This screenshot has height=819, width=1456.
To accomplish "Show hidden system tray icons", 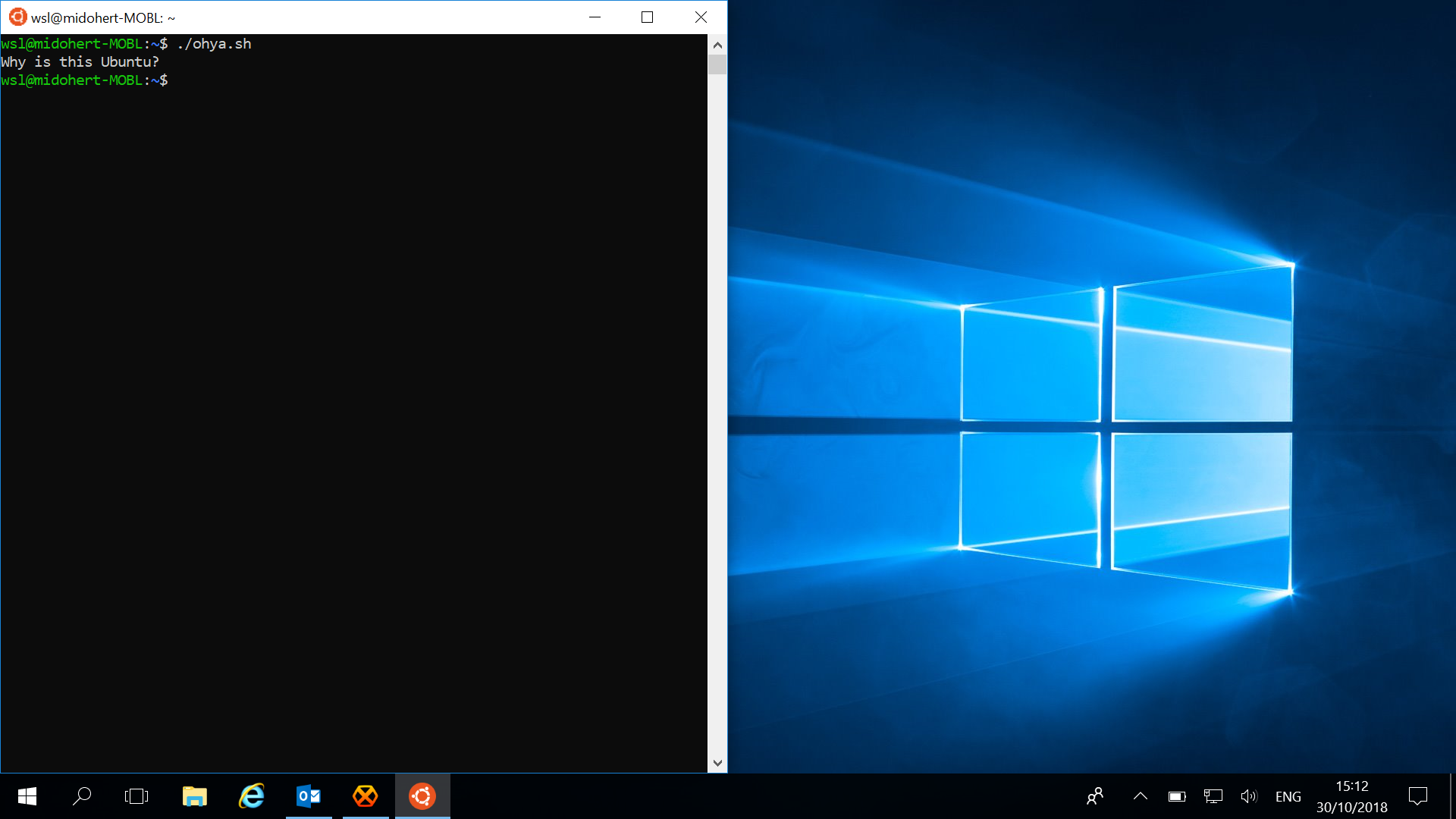I will (1140, 796).
